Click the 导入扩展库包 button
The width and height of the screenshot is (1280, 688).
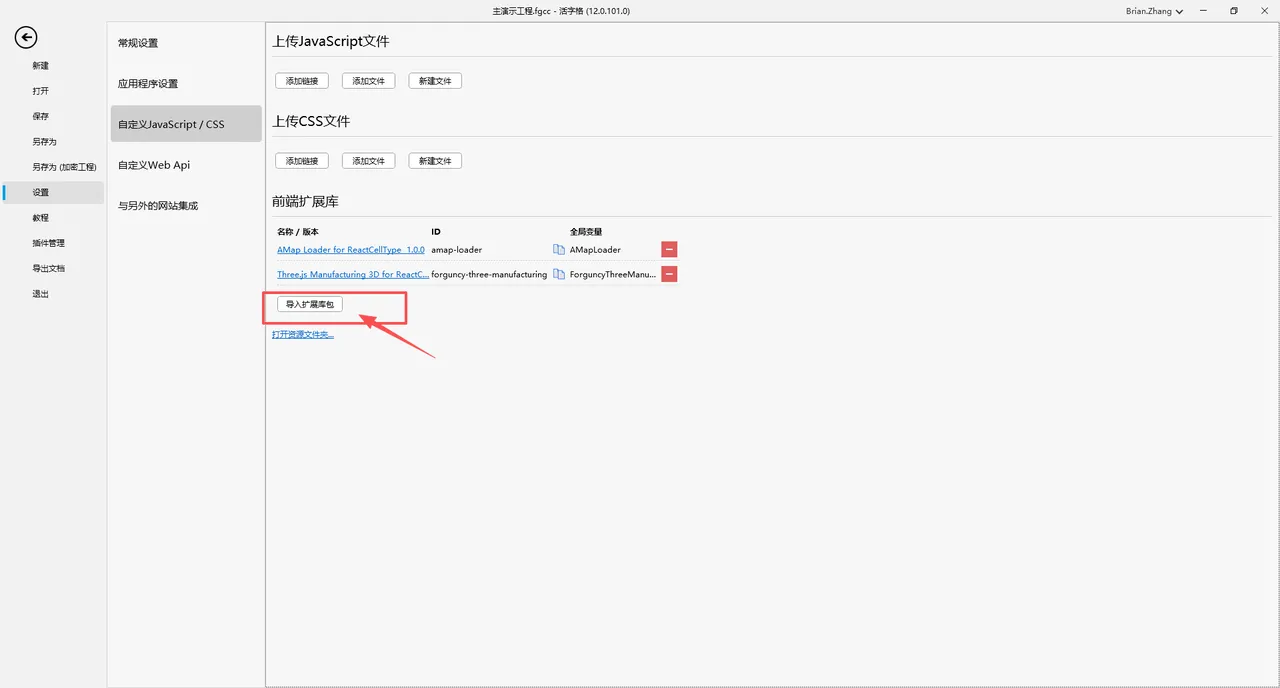(x=310, y=304)
